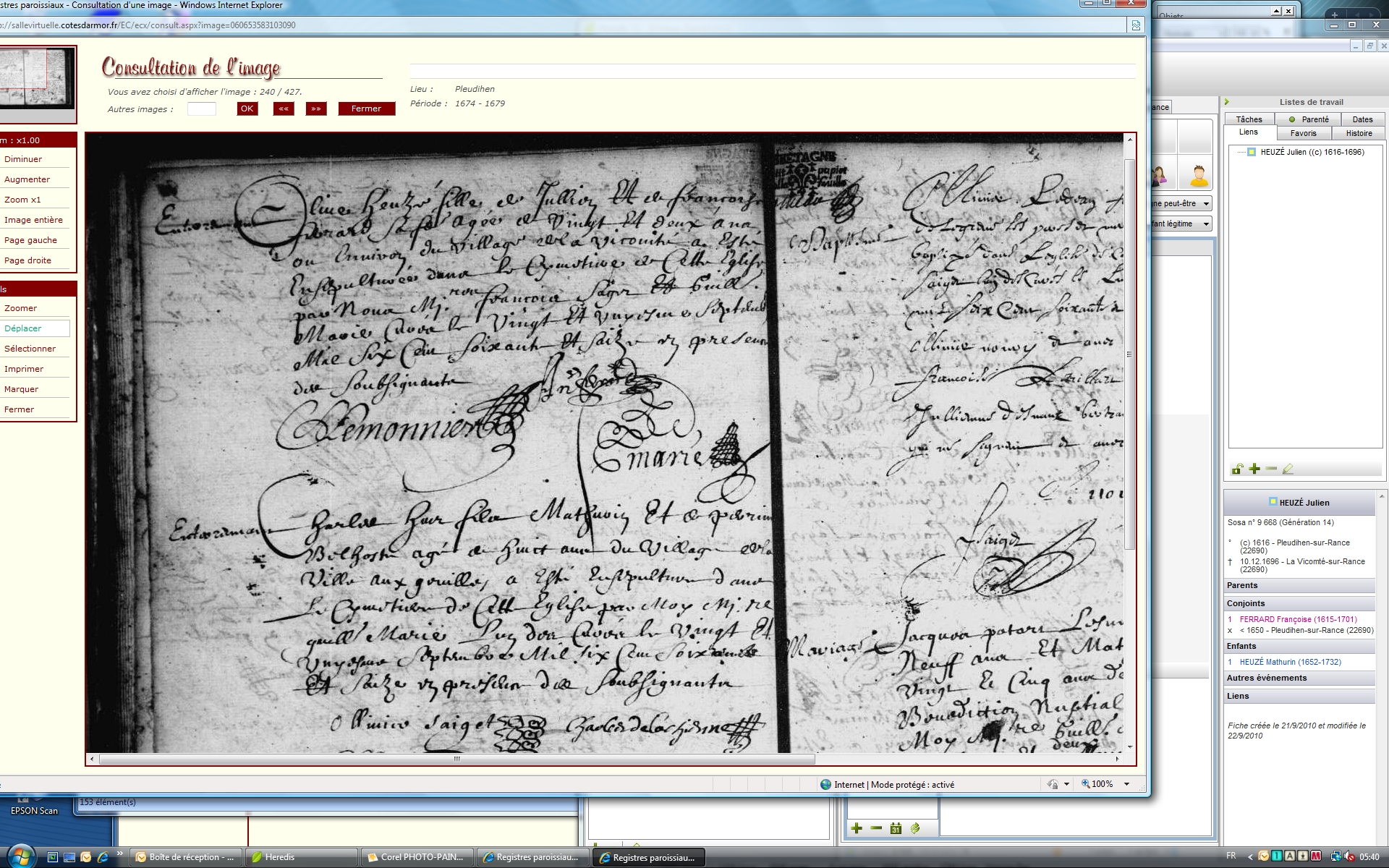The height and width of the screenshot is (868, 1389).
Task: Click the Autres images number input field
Action: coord(201,109)
